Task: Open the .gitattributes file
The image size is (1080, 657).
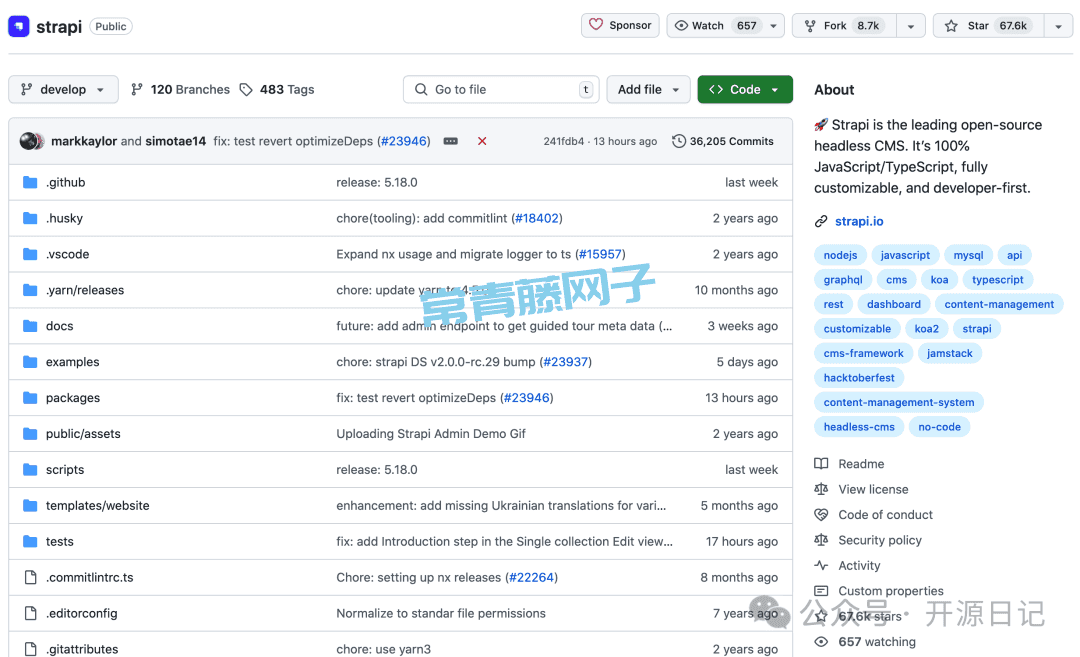Action: pos(82,649)
